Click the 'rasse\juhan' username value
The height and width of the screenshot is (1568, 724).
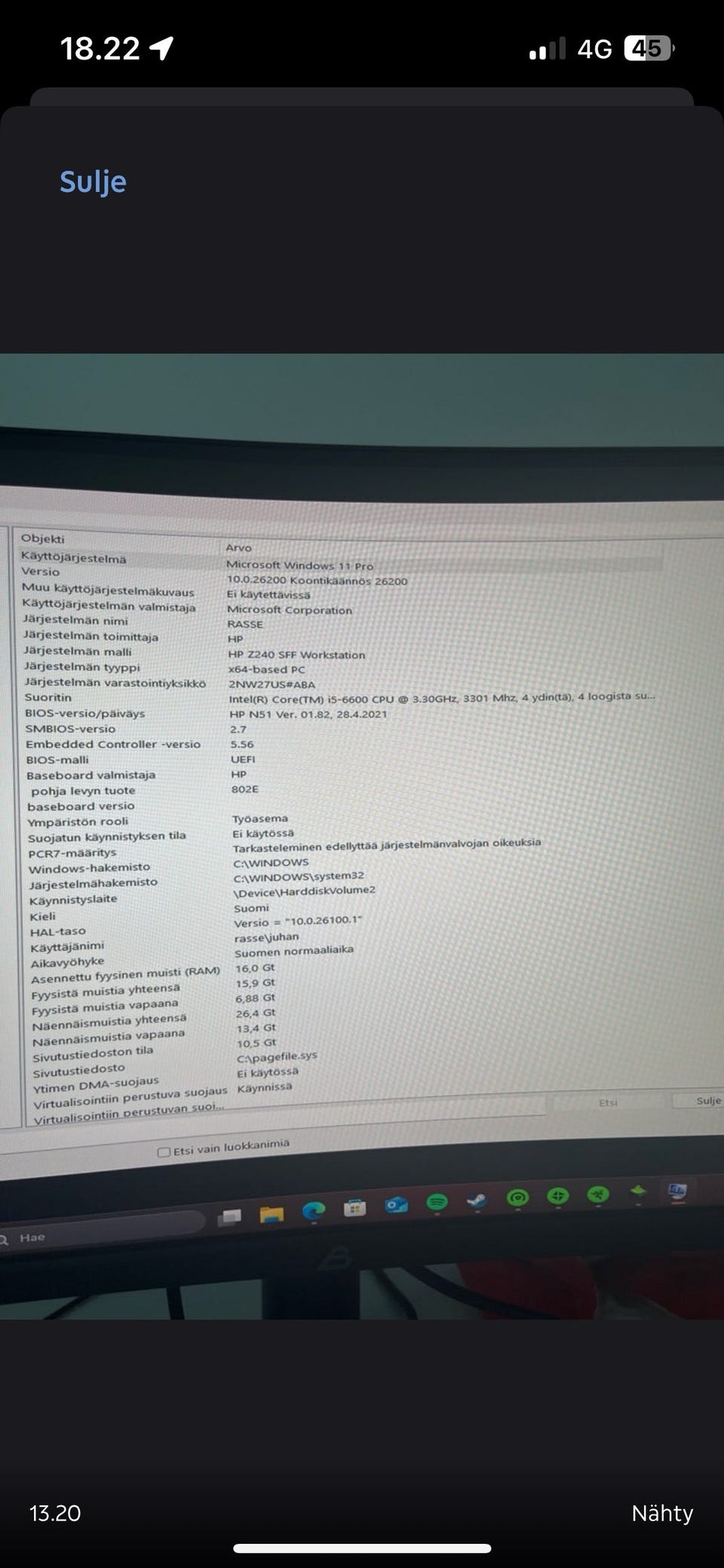pyautogui.click(x=266, y=937)
